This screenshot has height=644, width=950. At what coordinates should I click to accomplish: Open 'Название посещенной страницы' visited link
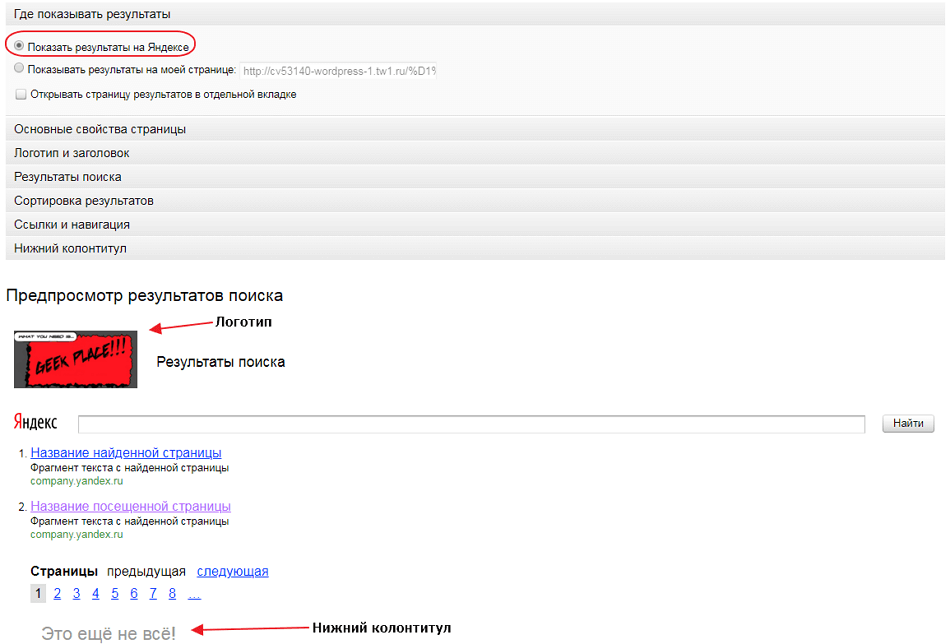tap(130, 506)
